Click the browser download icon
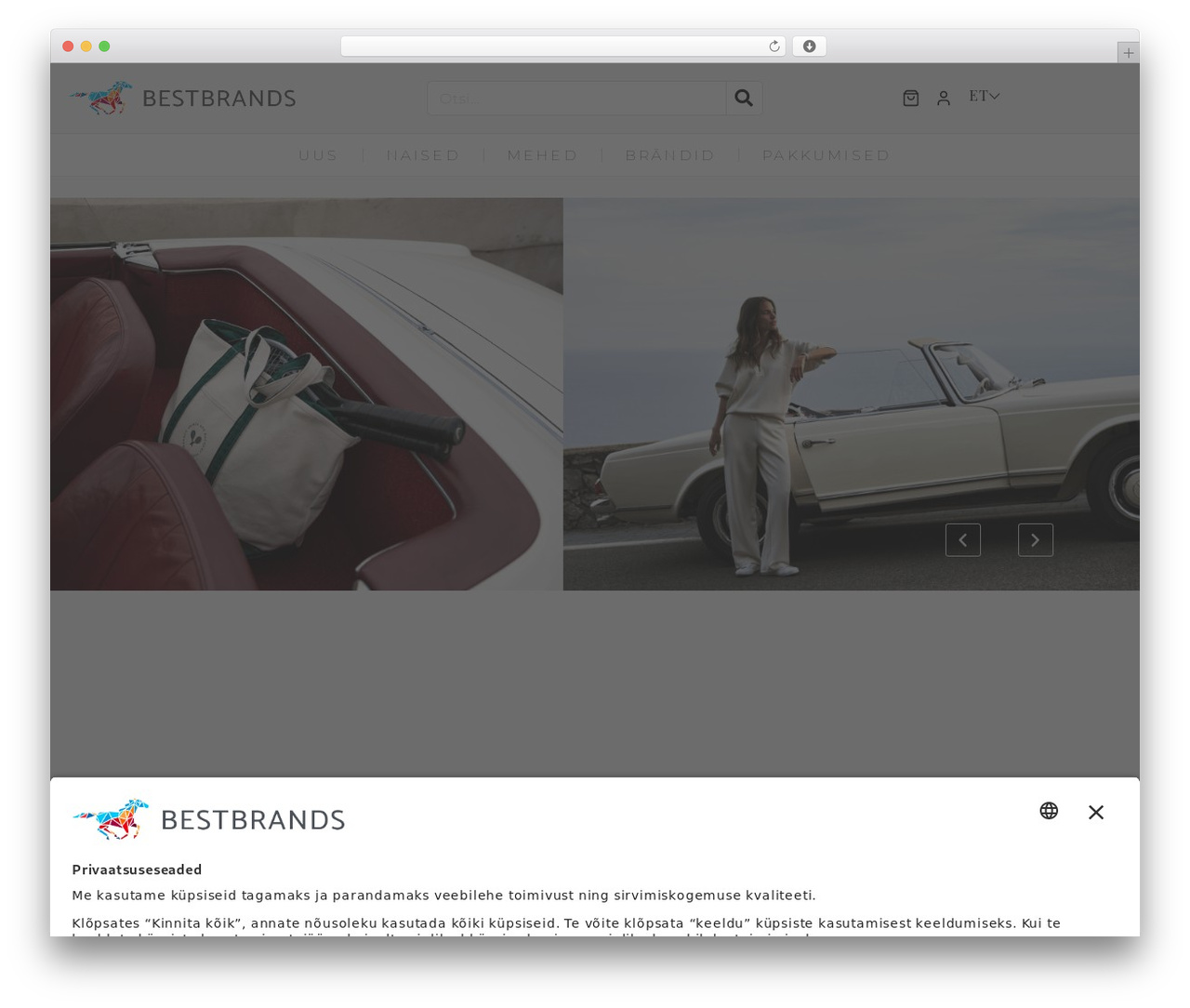The image size is (1190, 1008). click(810, 46)
